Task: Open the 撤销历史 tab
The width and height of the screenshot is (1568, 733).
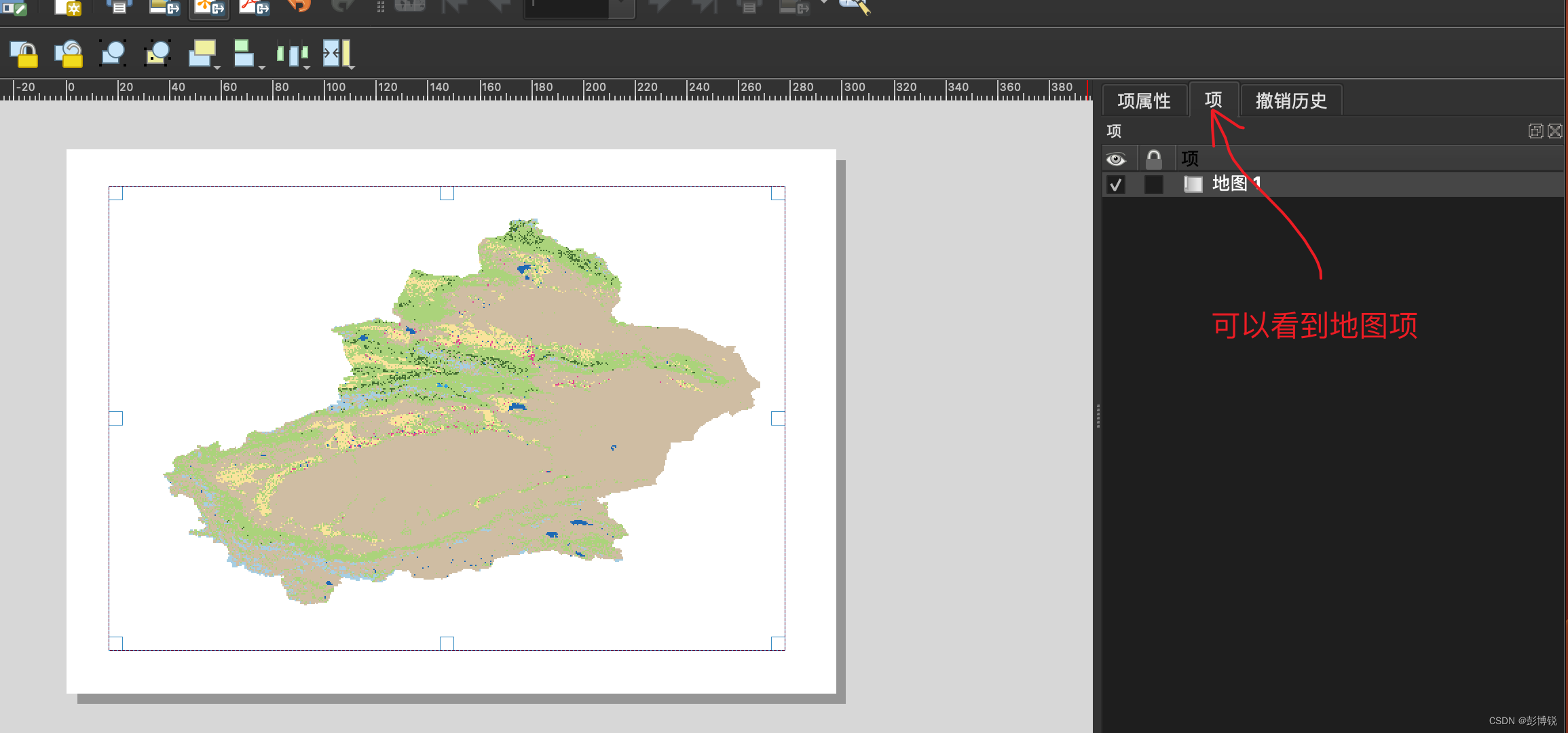Action: tap(1290, 101)
